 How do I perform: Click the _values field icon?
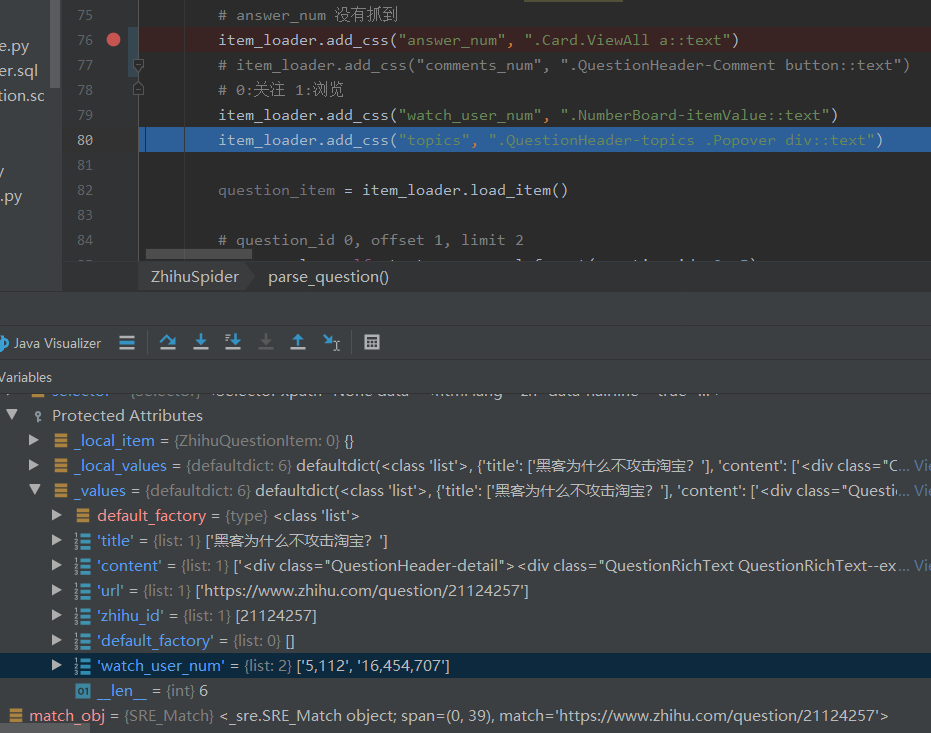61,490
